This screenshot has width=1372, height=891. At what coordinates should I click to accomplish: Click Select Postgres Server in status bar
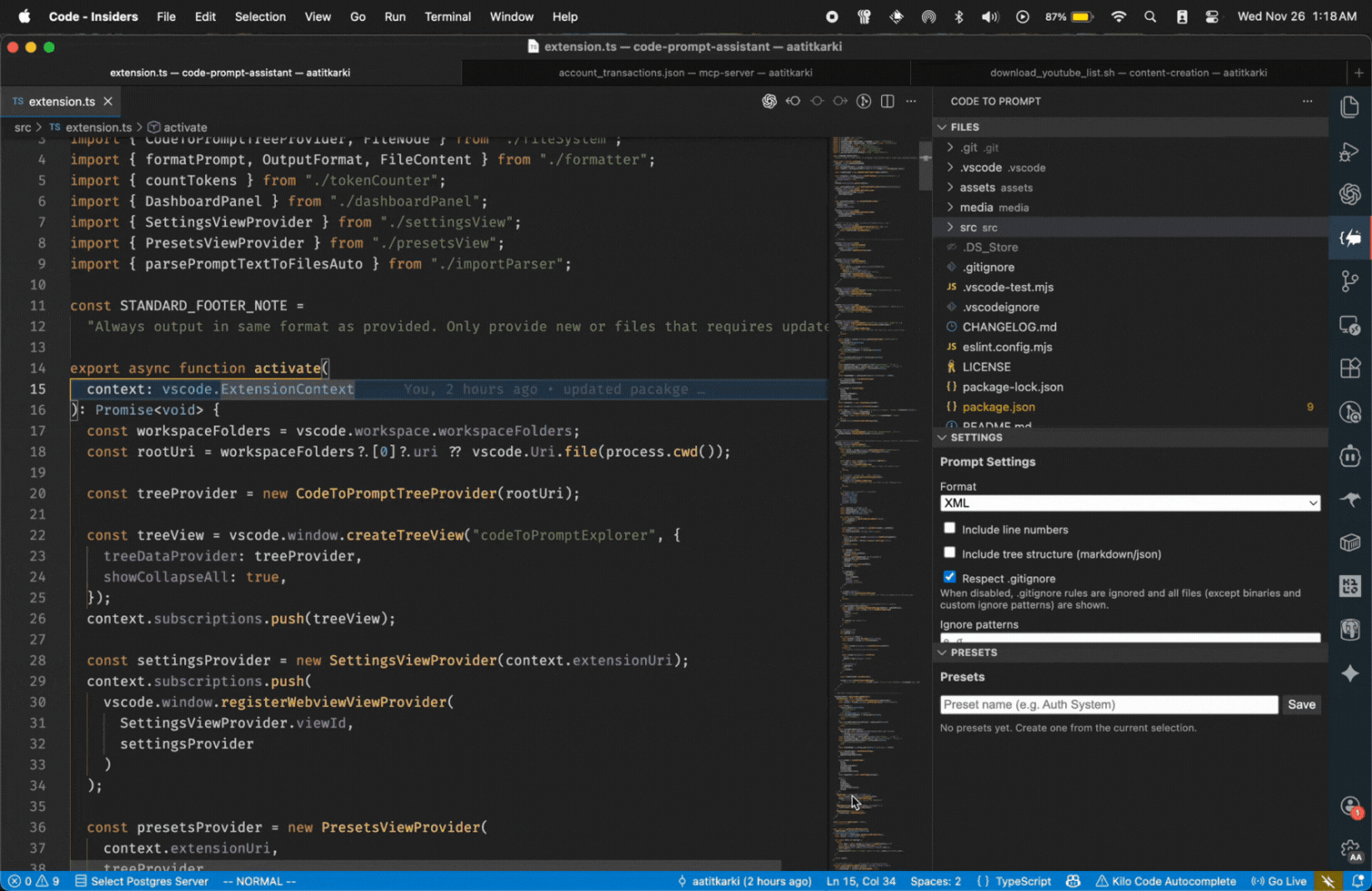click(149, 881)
